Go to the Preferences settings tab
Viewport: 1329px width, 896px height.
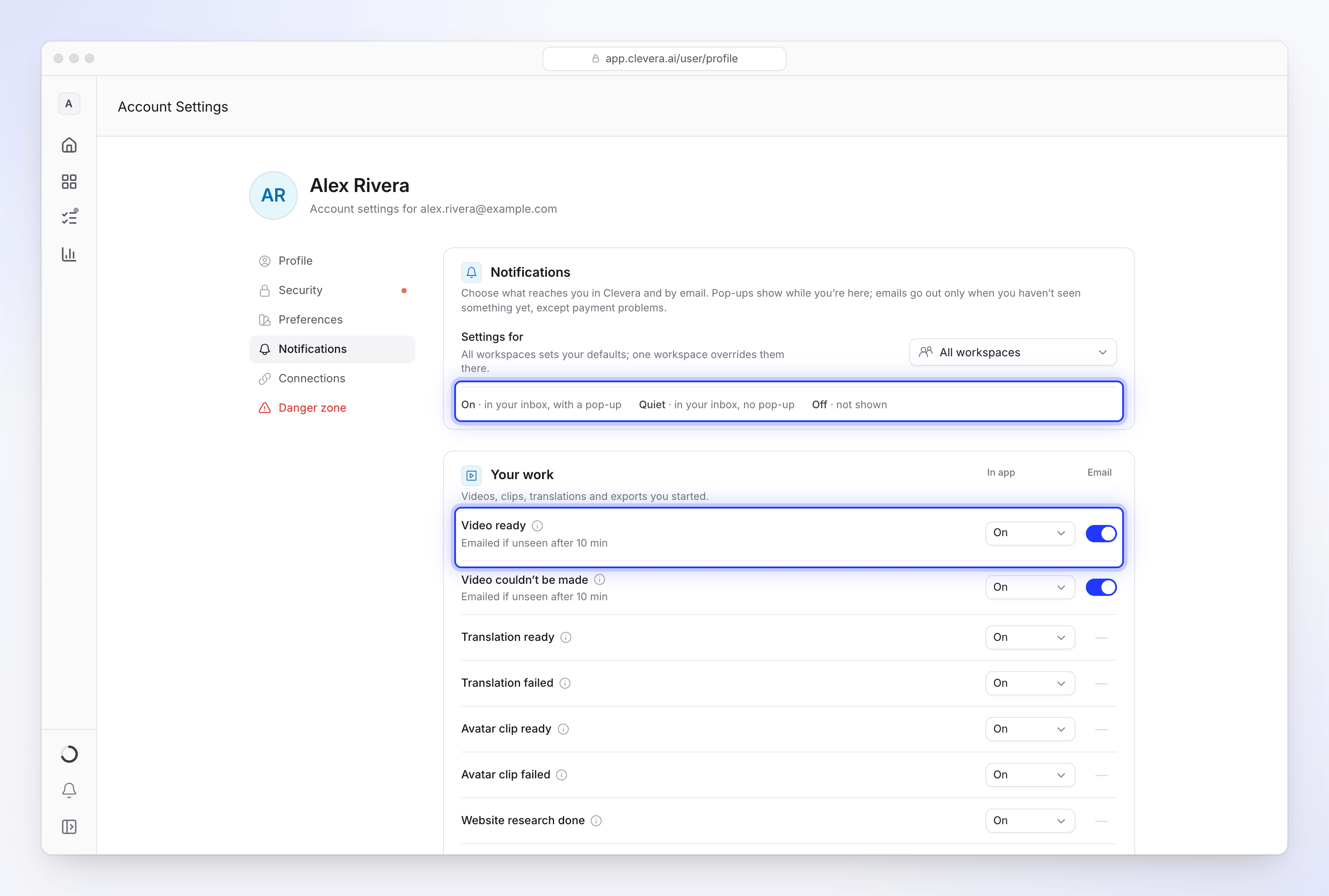click(x=332, y=320)
